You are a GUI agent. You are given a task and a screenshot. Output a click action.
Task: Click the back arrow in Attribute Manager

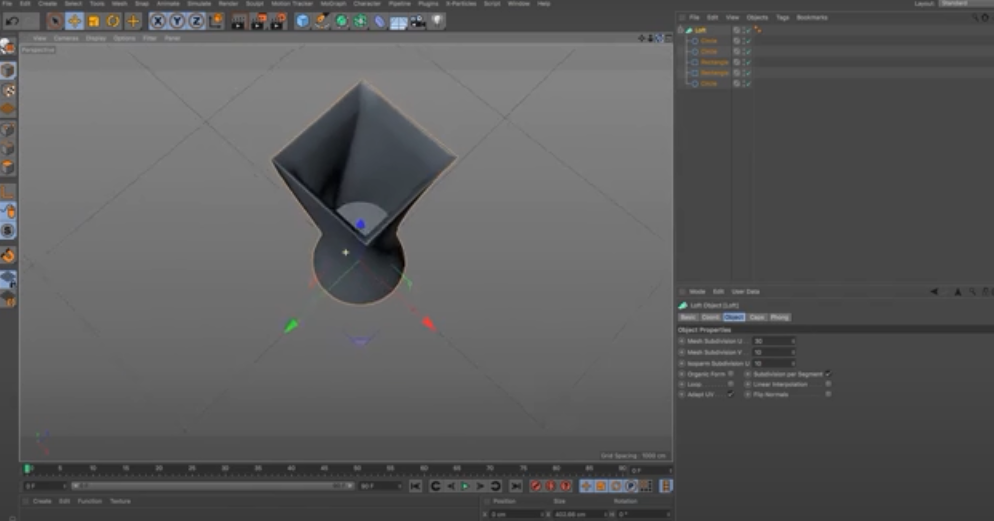pos(934,292)
